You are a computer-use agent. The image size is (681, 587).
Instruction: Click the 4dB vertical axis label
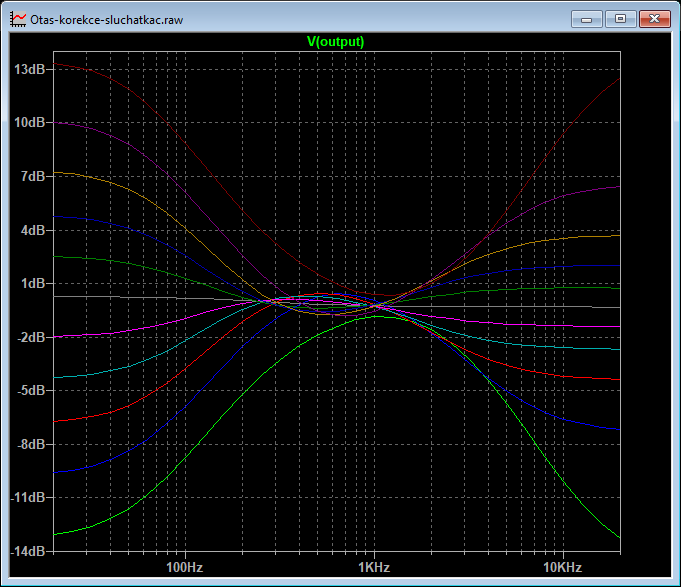[x=33, y=230]
